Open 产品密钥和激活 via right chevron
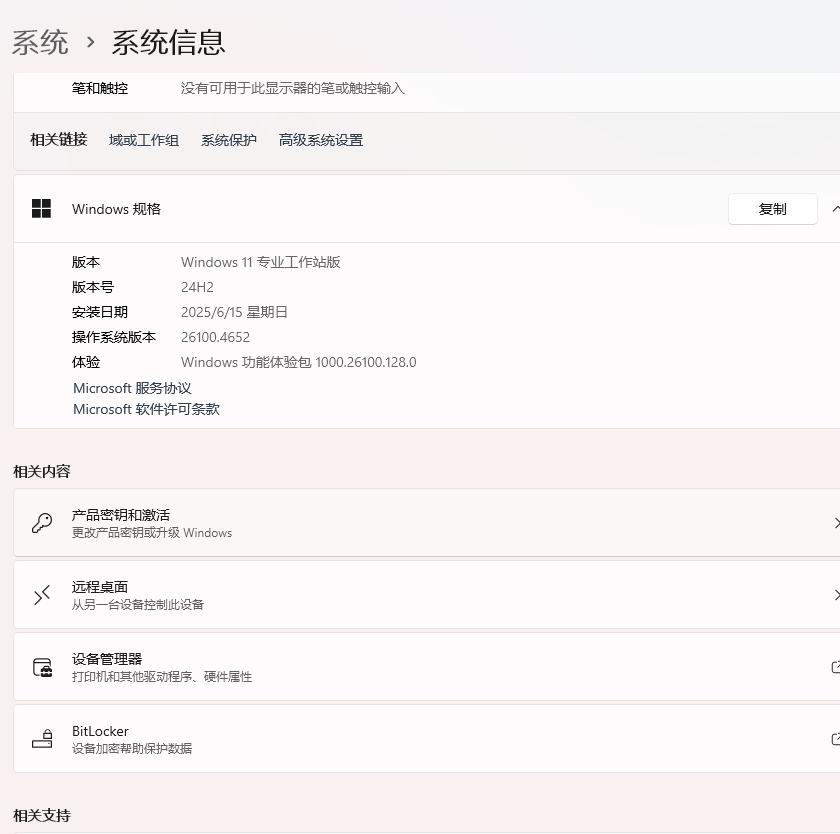Viewport: 840px width, 834px height. pos(835,523)
